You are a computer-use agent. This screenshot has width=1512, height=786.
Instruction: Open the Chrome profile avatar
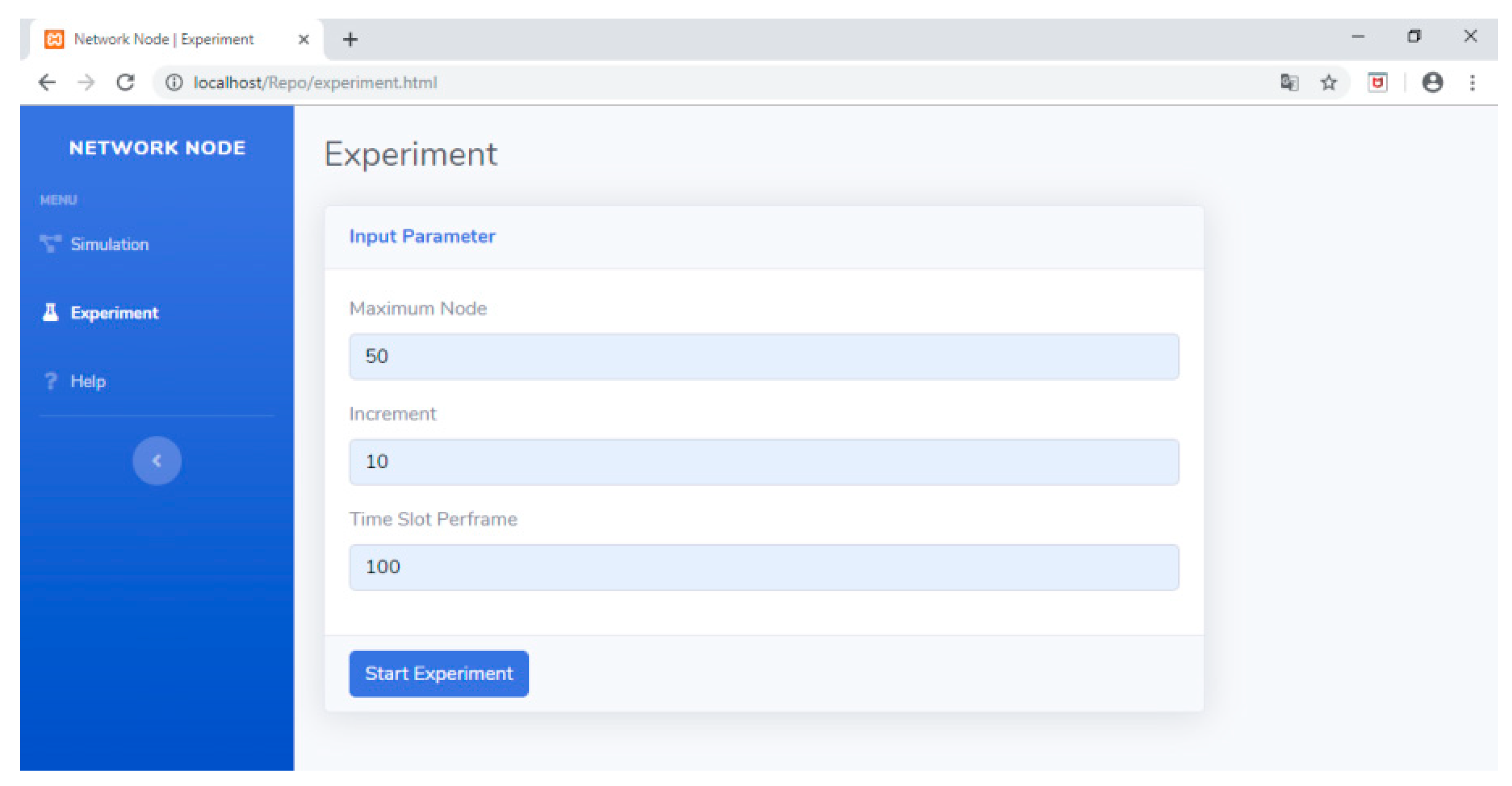1432,83
